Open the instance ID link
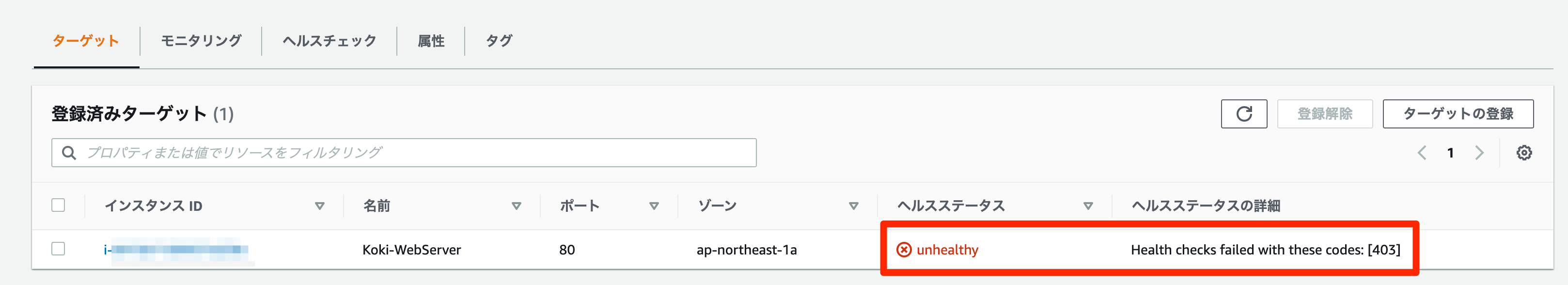This screenshot has width=1568, height=285. [x=176, y=249]
